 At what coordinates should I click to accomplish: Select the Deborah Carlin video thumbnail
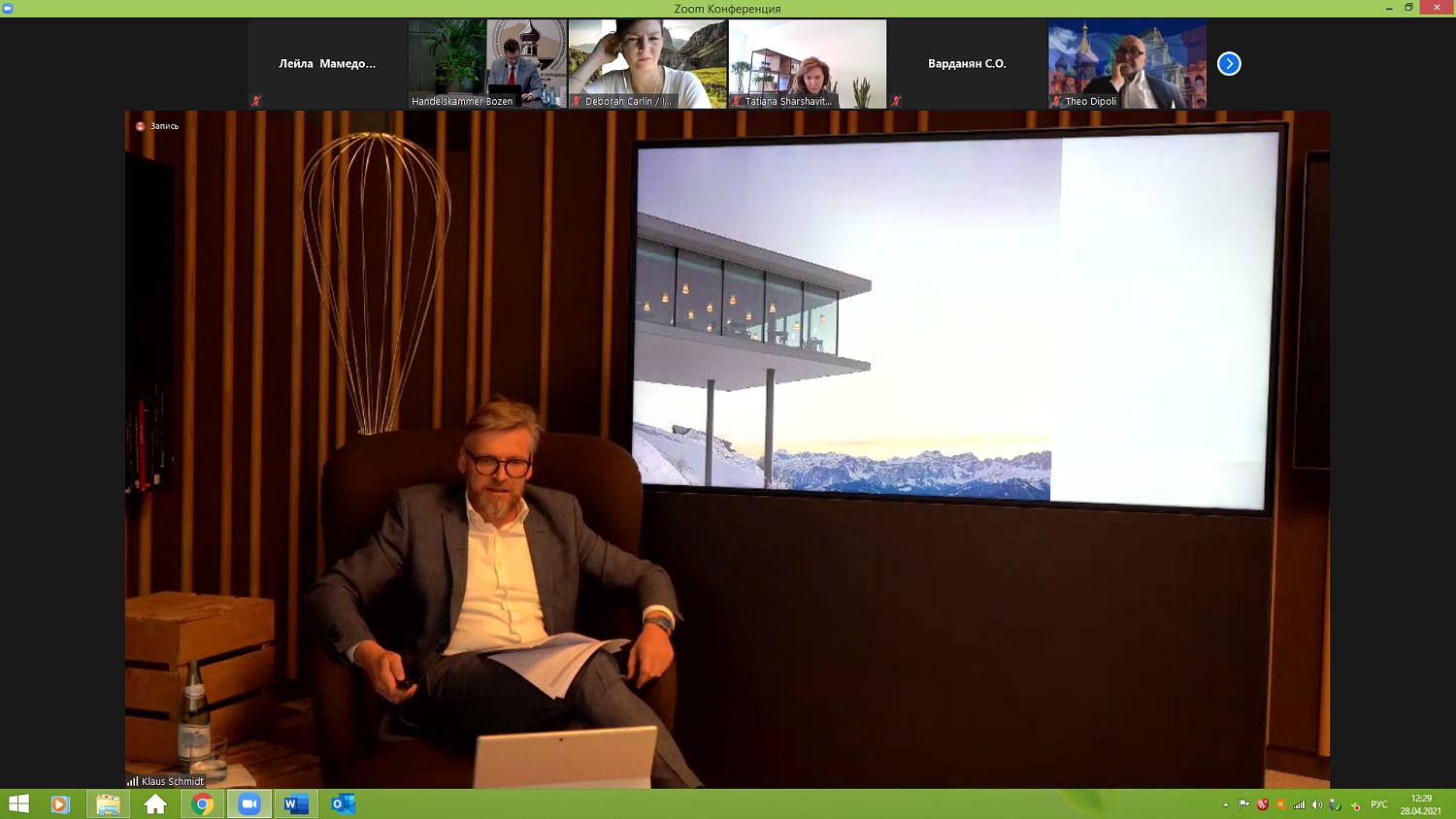647,64
